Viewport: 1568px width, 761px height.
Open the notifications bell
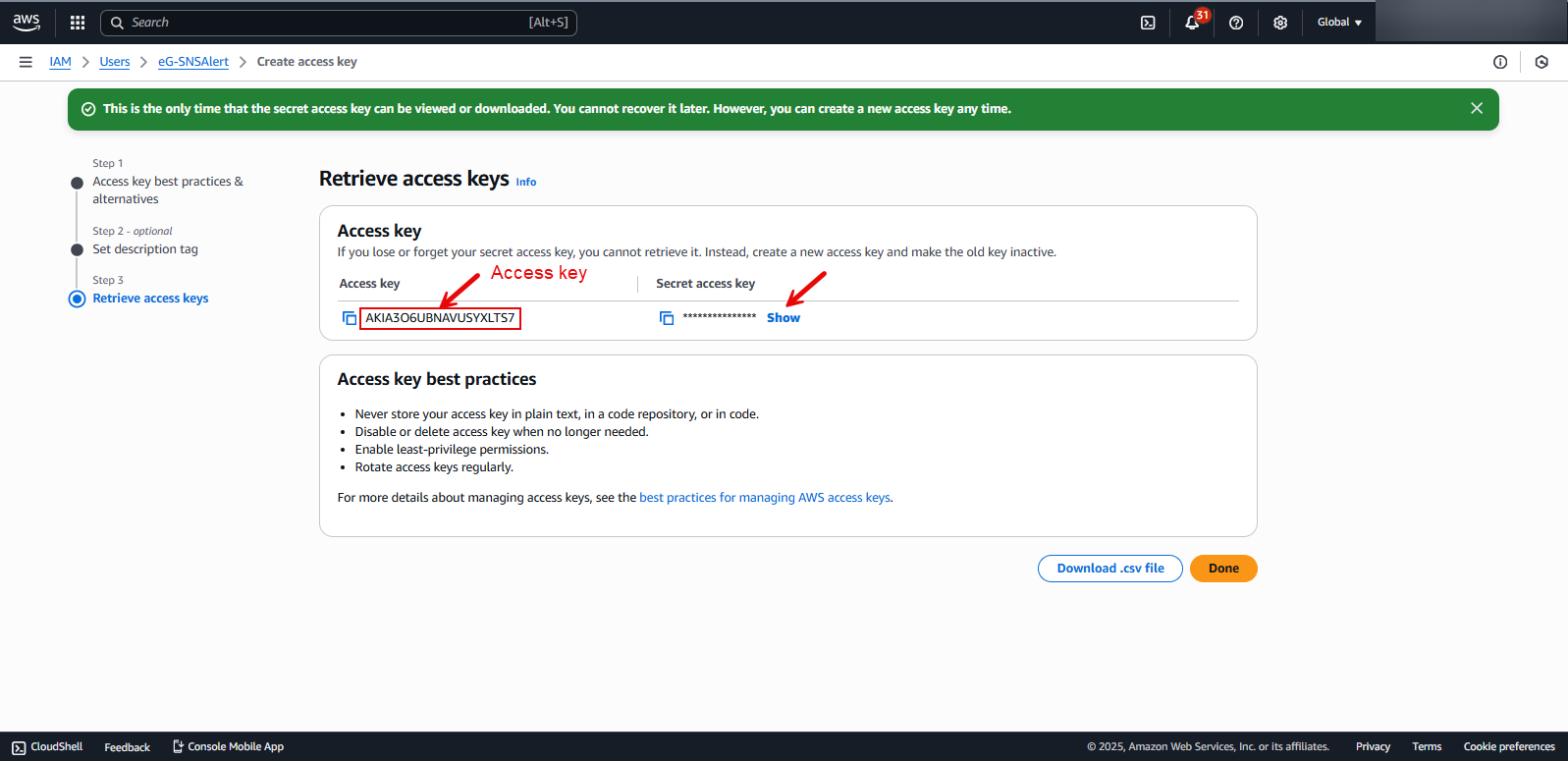1192,23
